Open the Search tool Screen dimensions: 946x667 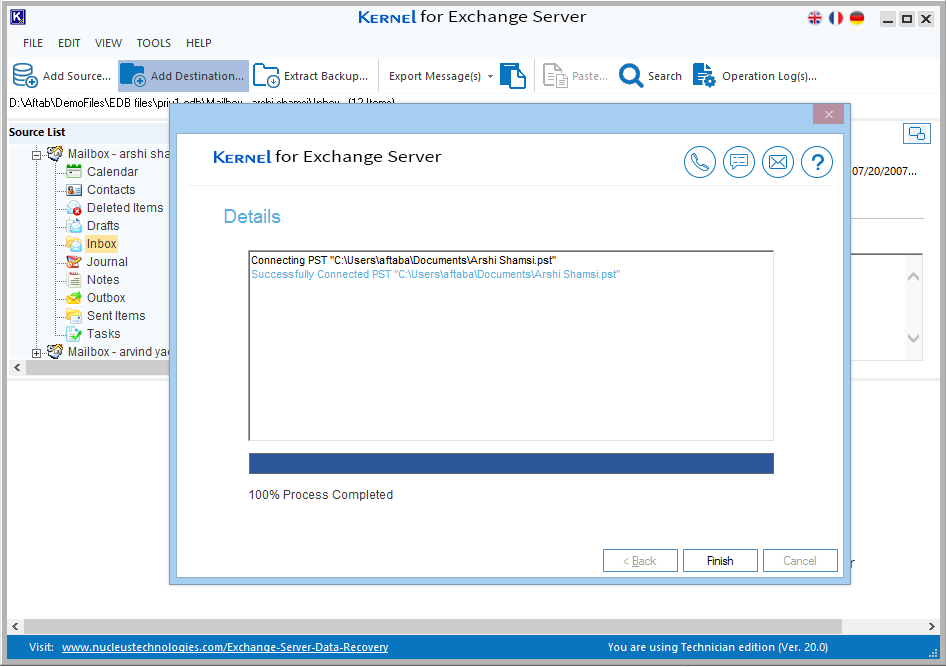[651, 76]
